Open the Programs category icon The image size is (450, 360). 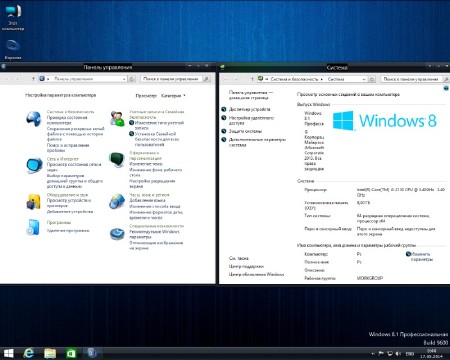(33, 227)
